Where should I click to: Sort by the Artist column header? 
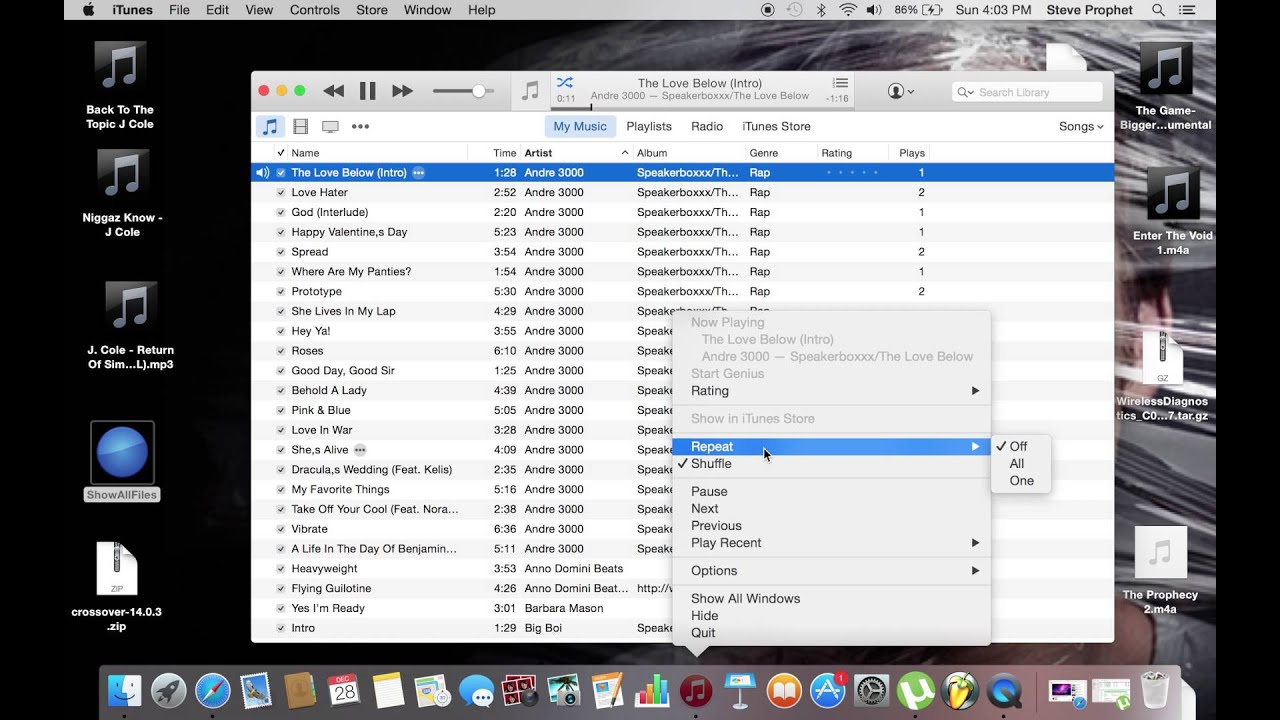[x=576, y=153]
